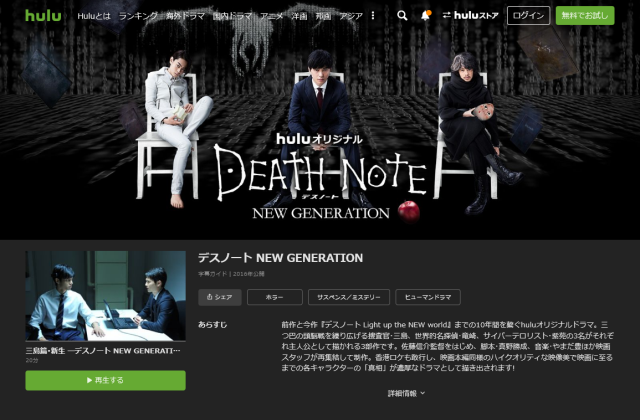The width and height of the screenshot is (640, 420).
Task: Open the search magnifier icon
Action: click(x=402, y=16)
